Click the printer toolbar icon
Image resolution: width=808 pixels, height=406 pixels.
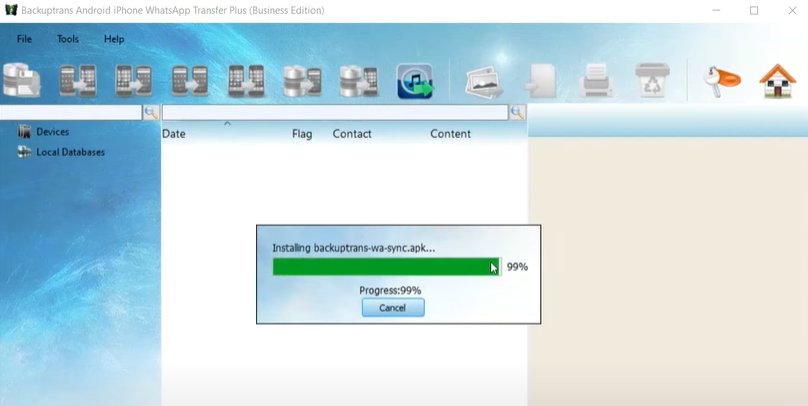[x=596, y=80]
